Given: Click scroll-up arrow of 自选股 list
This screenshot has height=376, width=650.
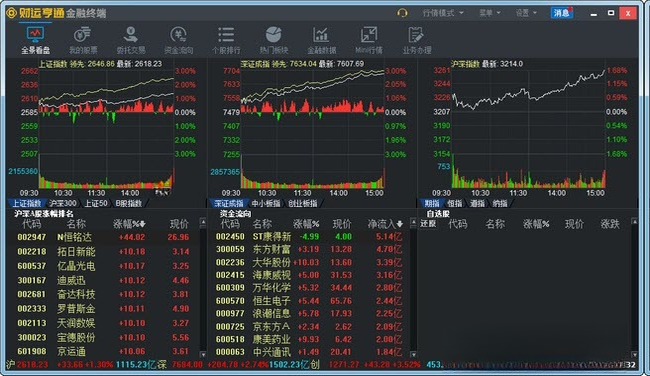Looking at the screenshot, I should point(634,222).
